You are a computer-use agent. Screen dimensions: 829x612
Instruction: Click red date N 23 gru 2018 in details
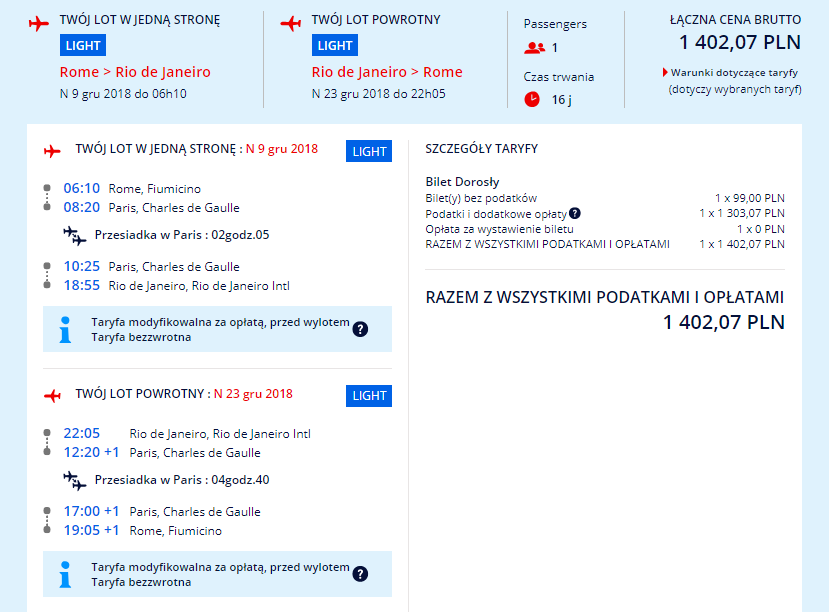click(253, 394)
